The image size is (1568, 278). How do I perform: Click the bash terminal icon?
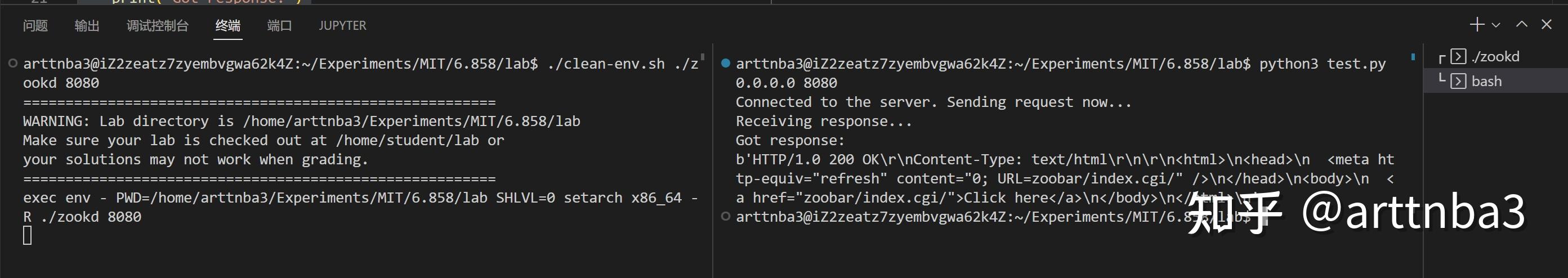tap(1458, 82)
